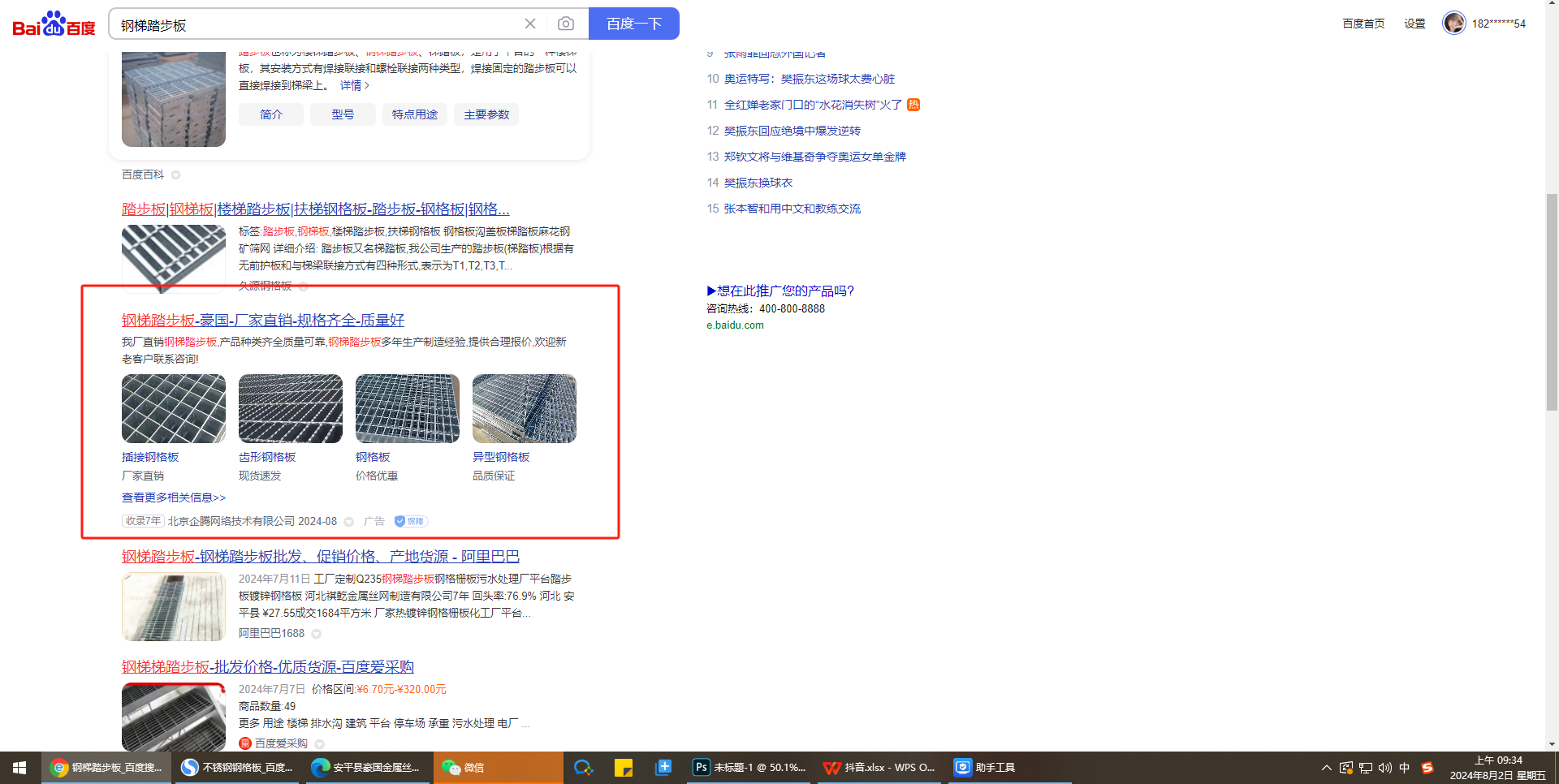Screen dimensions: 1559x784
Task: Open hot search 樊振东换球衣
Action: (758, 183)
